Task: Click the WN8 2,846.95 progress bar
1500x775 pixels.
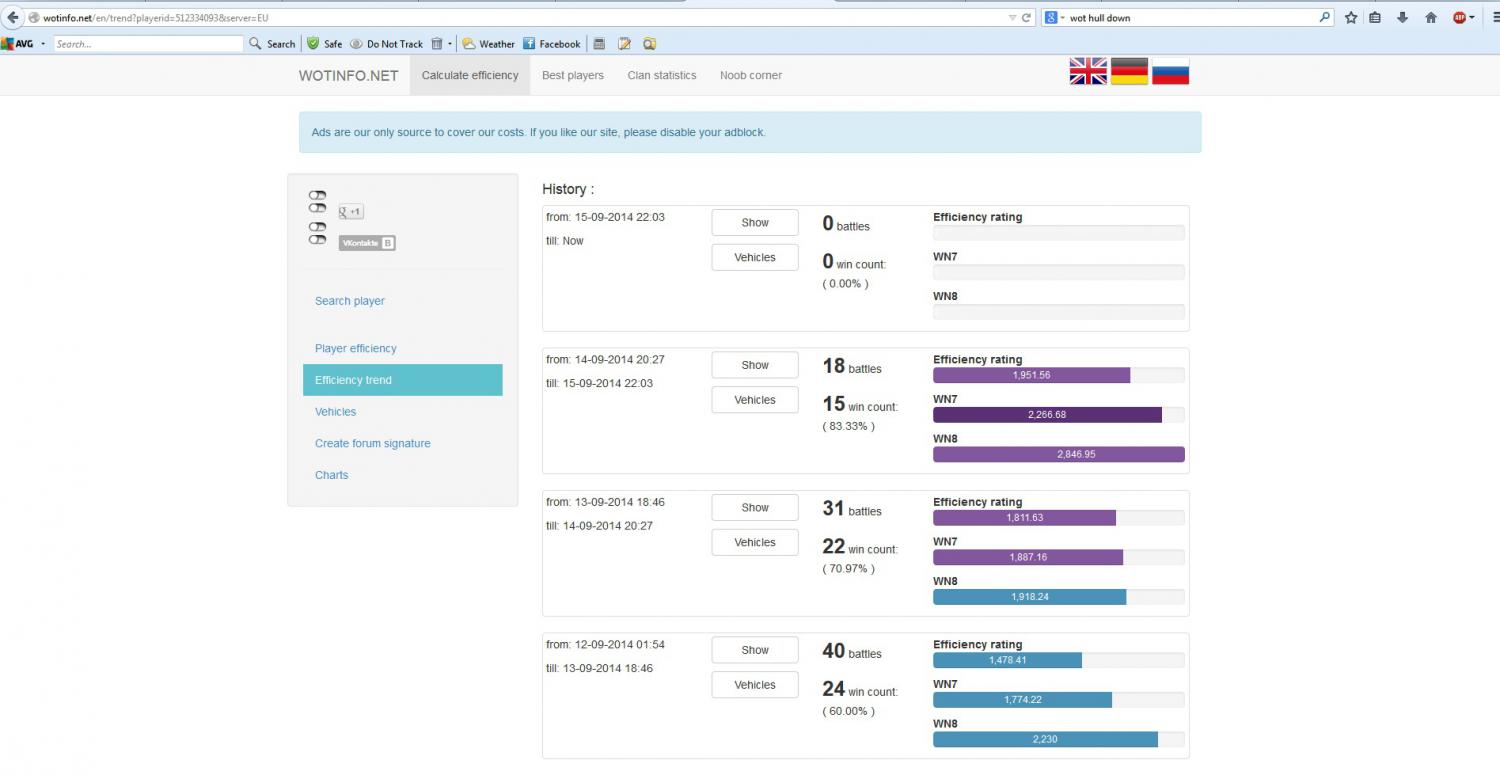Action: pyautogui.click(x=1058, y=454)
